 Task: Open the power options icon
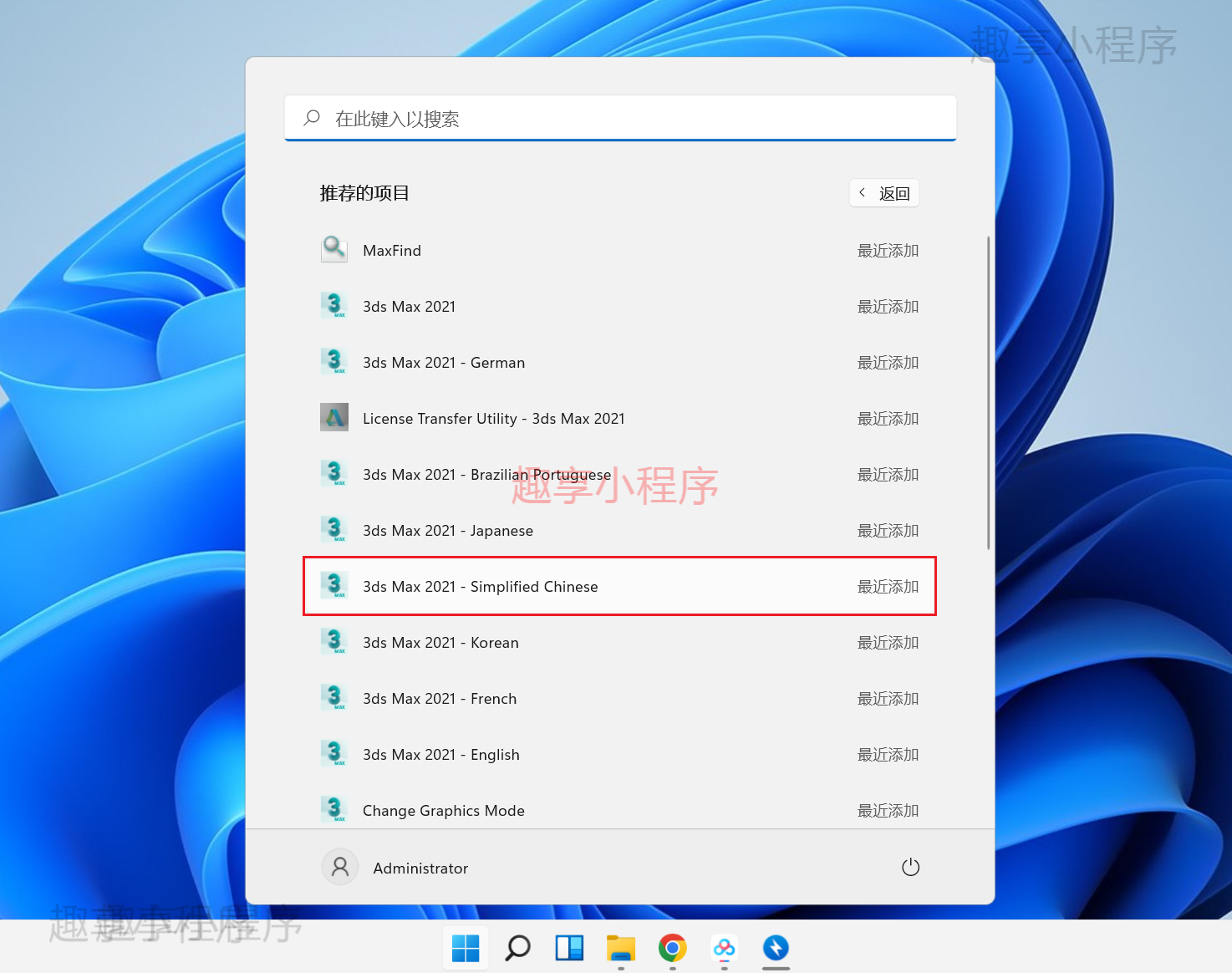(x=911, y=868)
